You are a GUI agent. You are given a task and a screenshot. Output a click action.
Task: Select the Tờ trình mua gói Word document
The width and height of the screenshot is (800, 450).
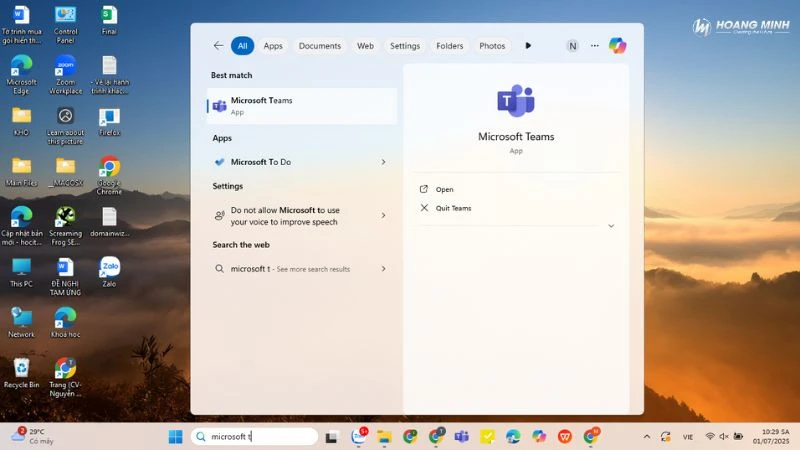point(21,24)
